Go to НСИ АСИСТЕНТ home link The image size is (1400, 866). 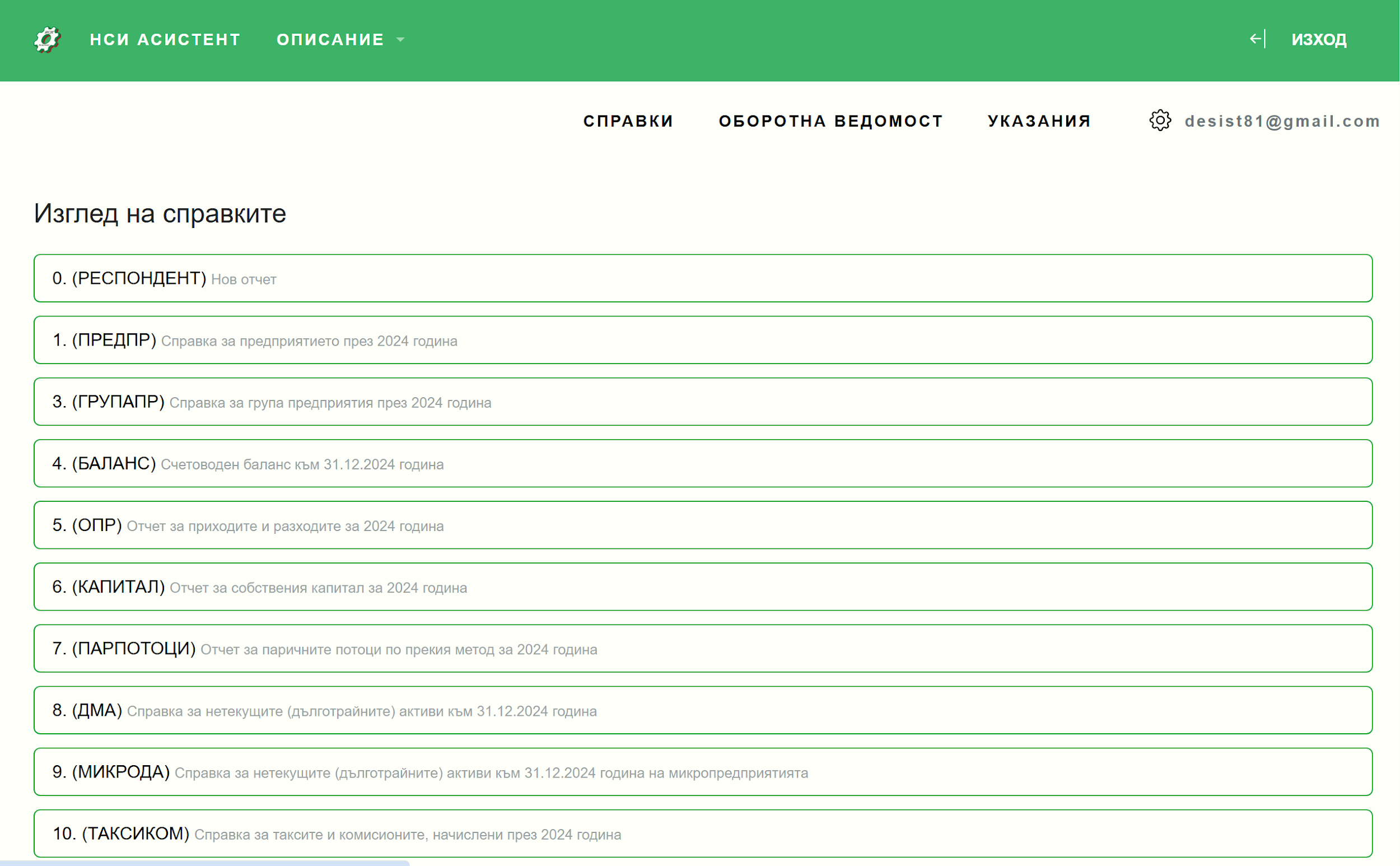pos(165,40)
